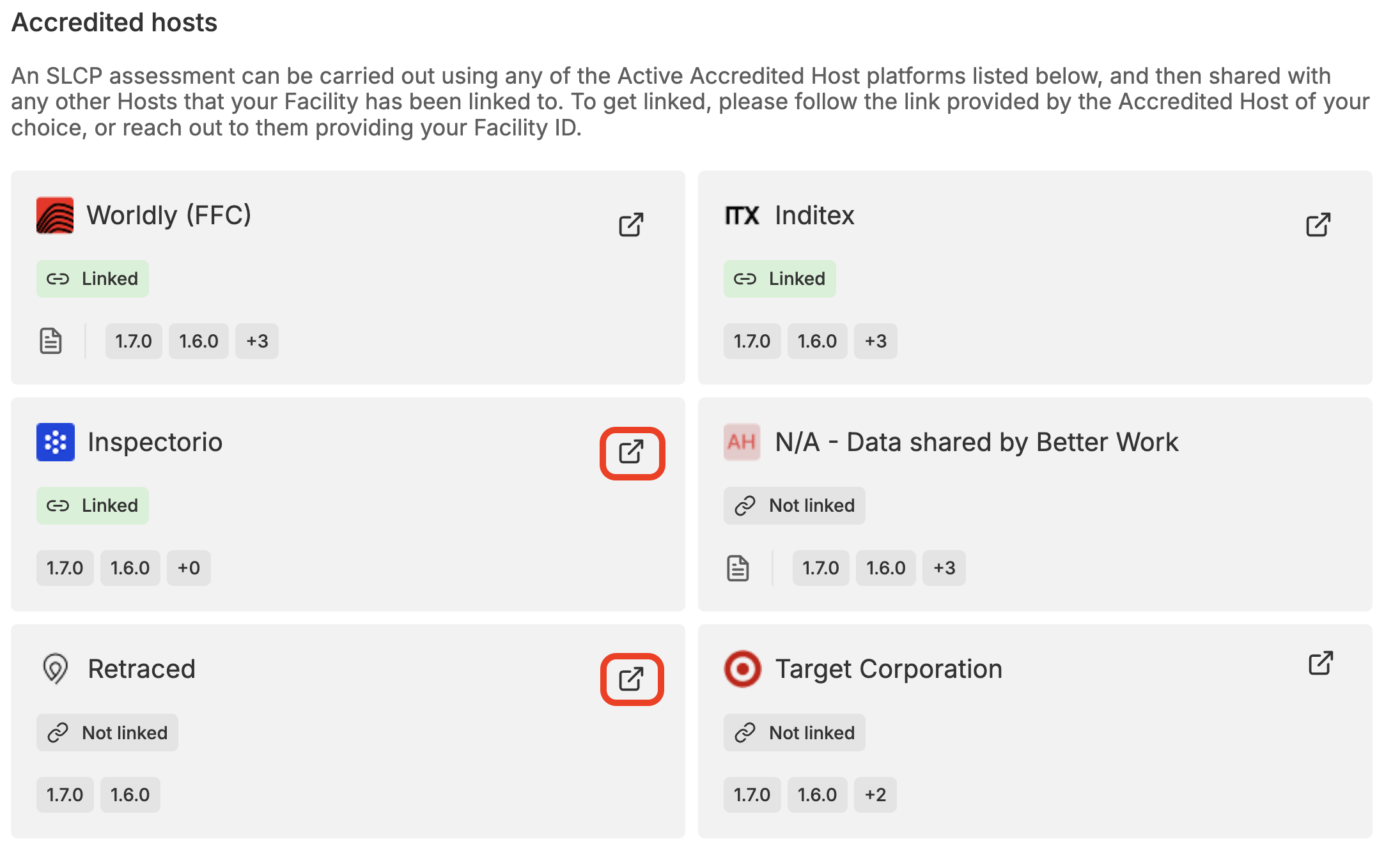Select version 1.7.0 tag in Inditex card
This screenshot has height=860, width=1400.
(752, 341)
